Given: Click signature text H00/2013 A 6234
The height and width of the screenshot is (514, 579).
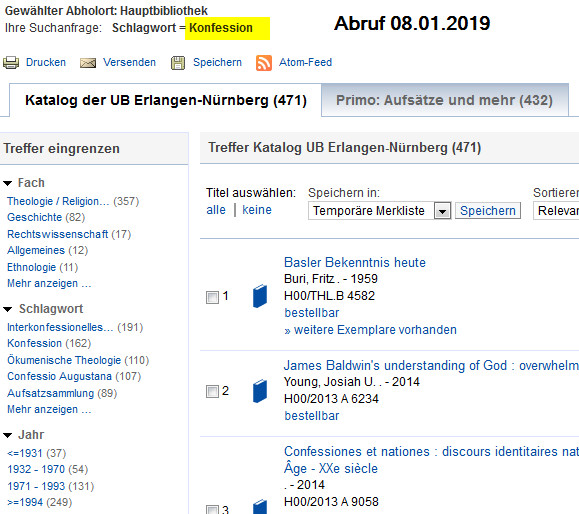Looking at the screenshot, I should (x=331, y=399).
